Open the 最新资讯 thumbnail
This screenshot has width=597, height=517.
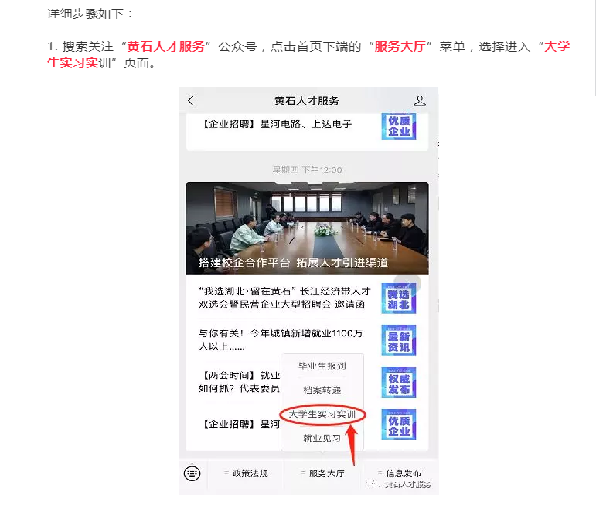[399, 340]
